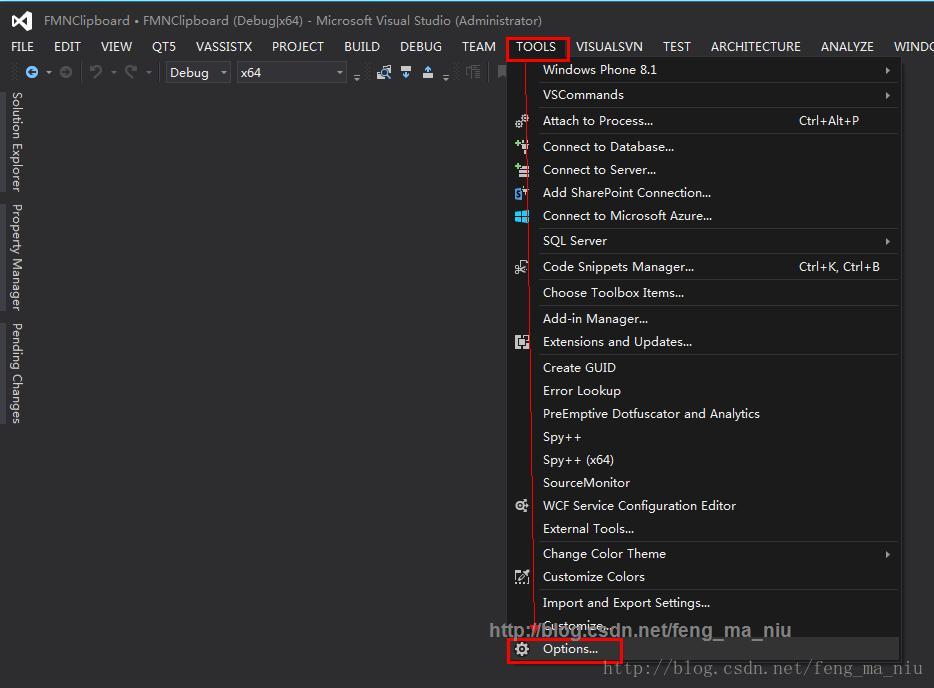Open the DEBUG menu
Viewport: 934px width, 688px height.
pyautogui.click(x=421, y=46)
